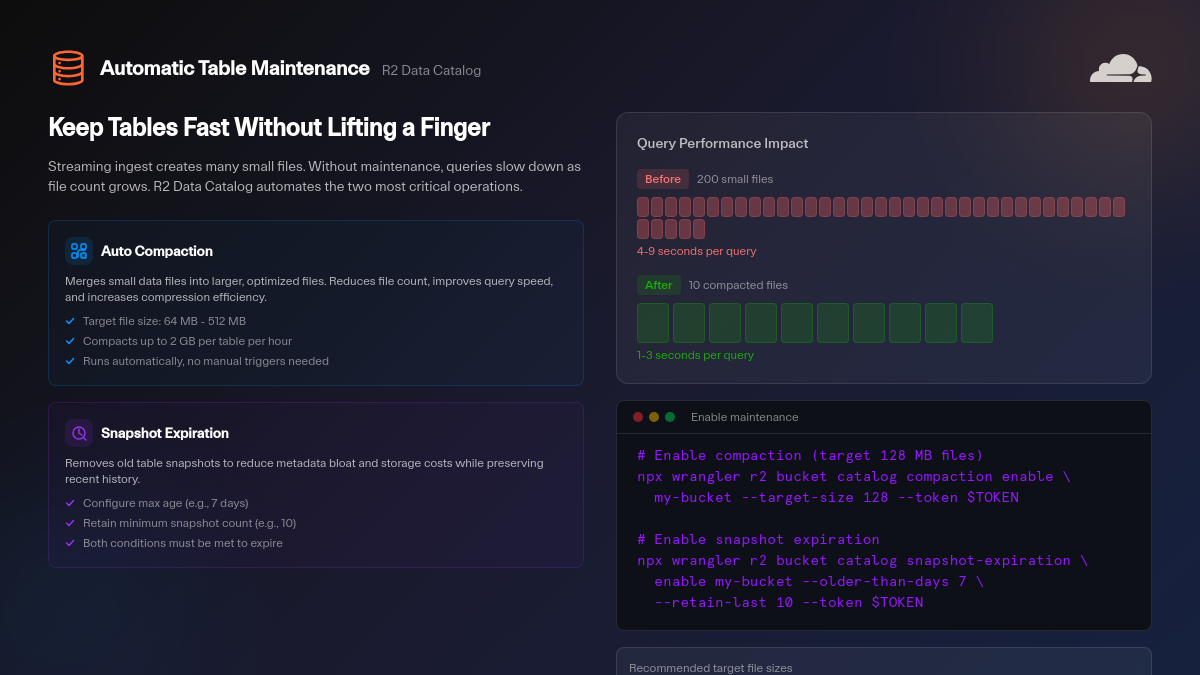
Task: Click the red dot in terminal header
Action: pos(638,417)
